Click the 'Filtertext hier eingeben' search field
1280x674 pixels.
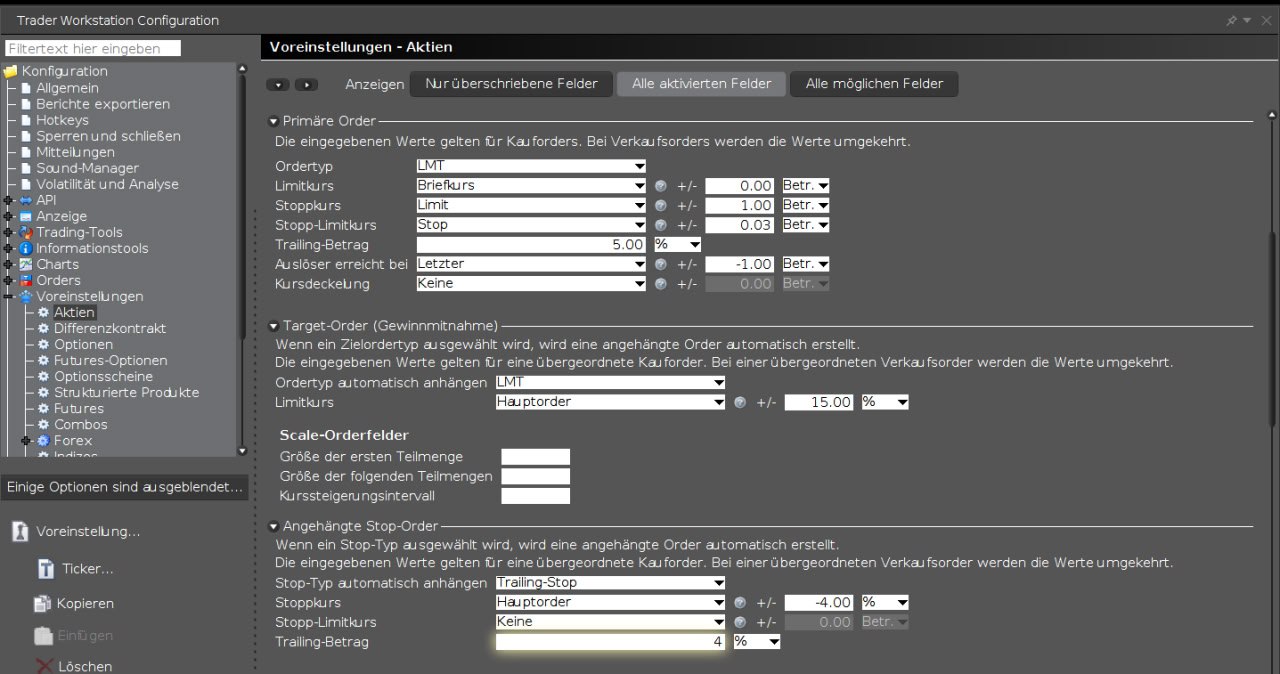click(x=93, y=48)
